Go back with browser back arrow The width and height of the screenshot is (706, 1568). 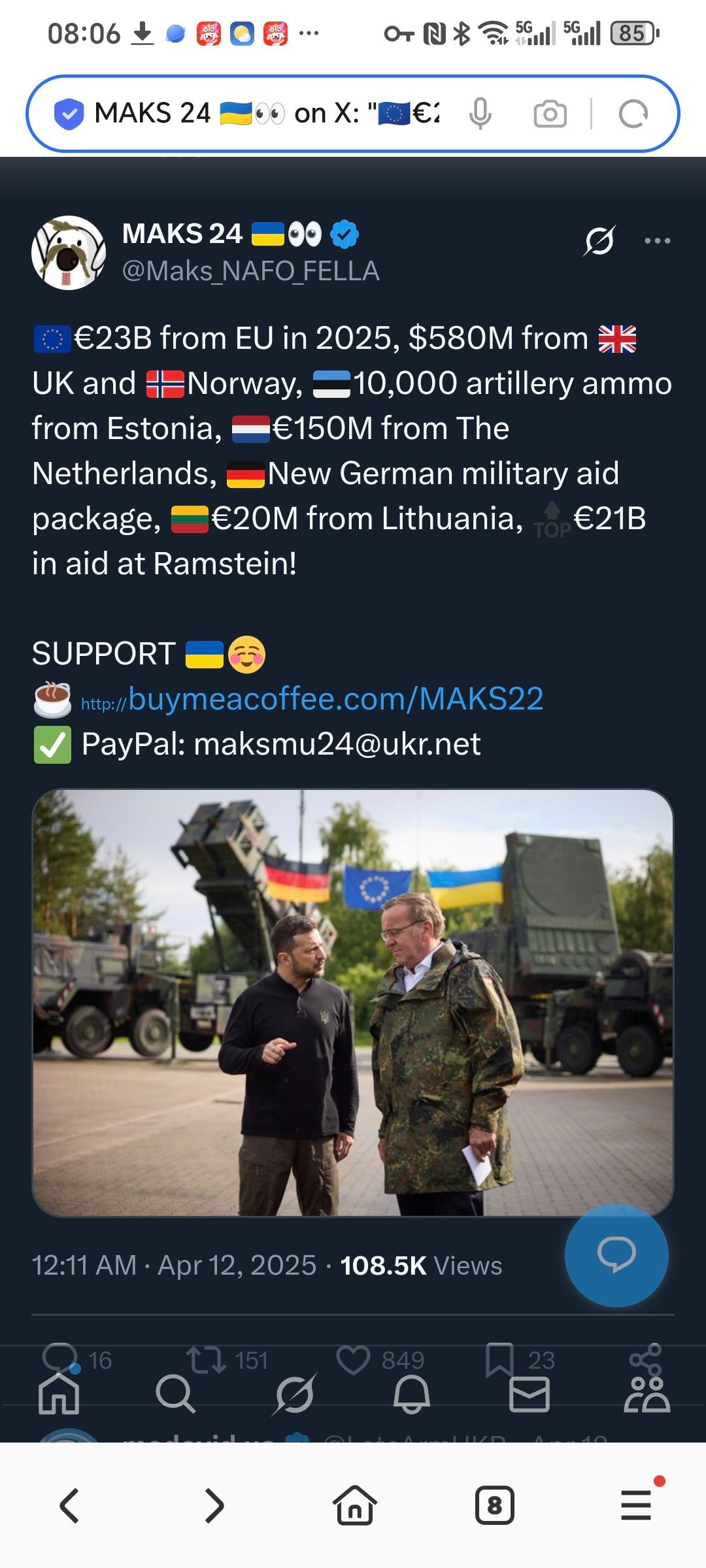pos(70,1505)
